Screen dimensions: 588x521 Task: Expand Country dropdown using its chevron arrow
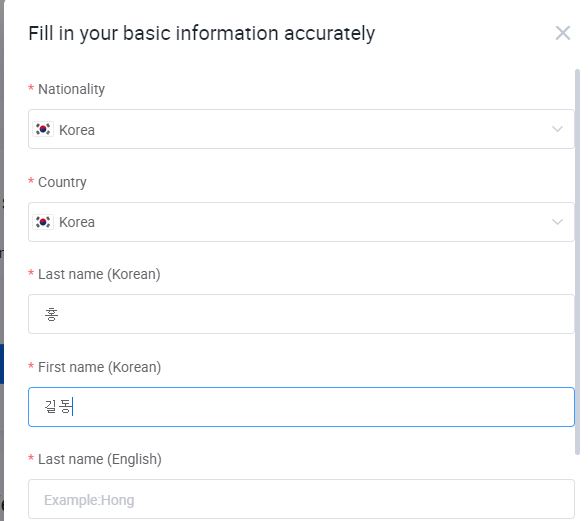[557, 222]
